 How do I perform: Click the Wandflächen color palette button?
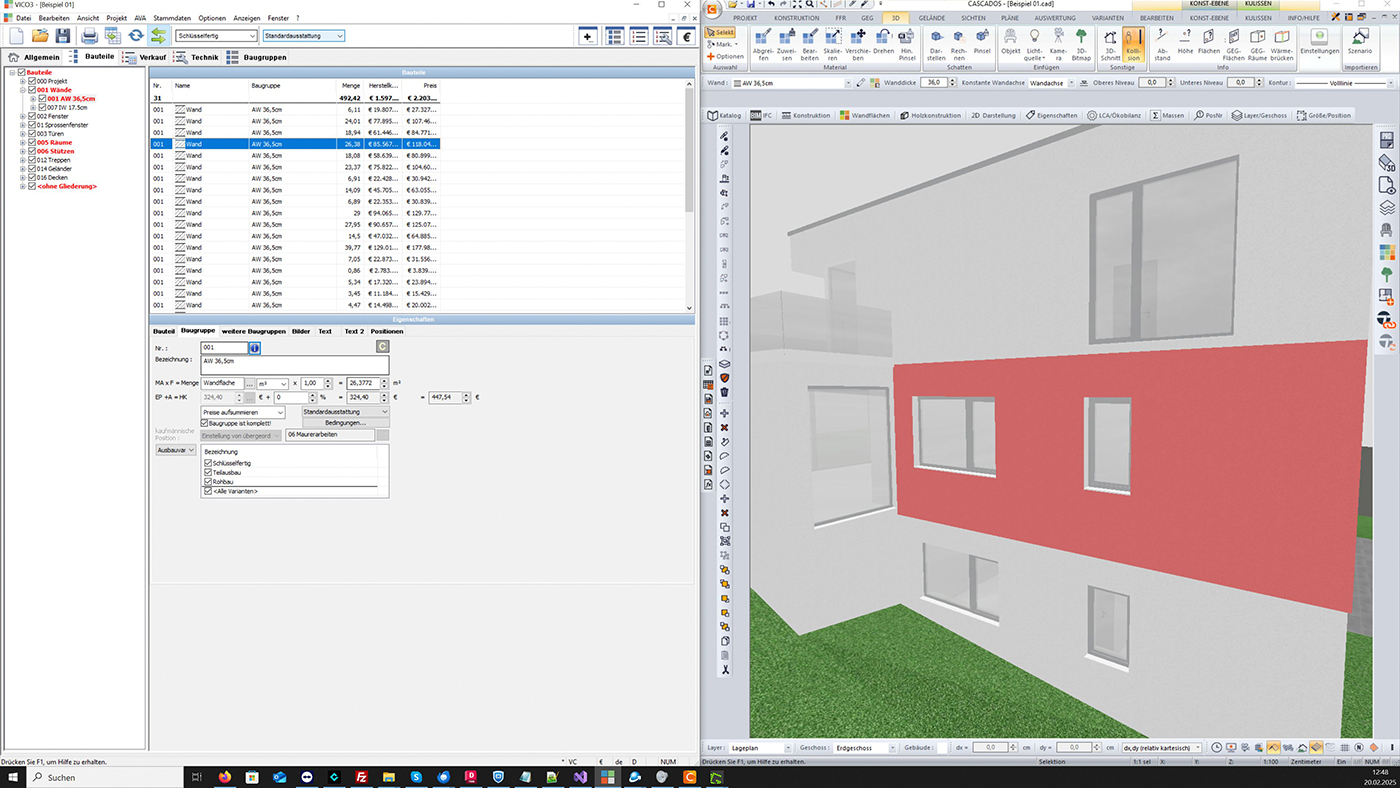click(864, 115)
